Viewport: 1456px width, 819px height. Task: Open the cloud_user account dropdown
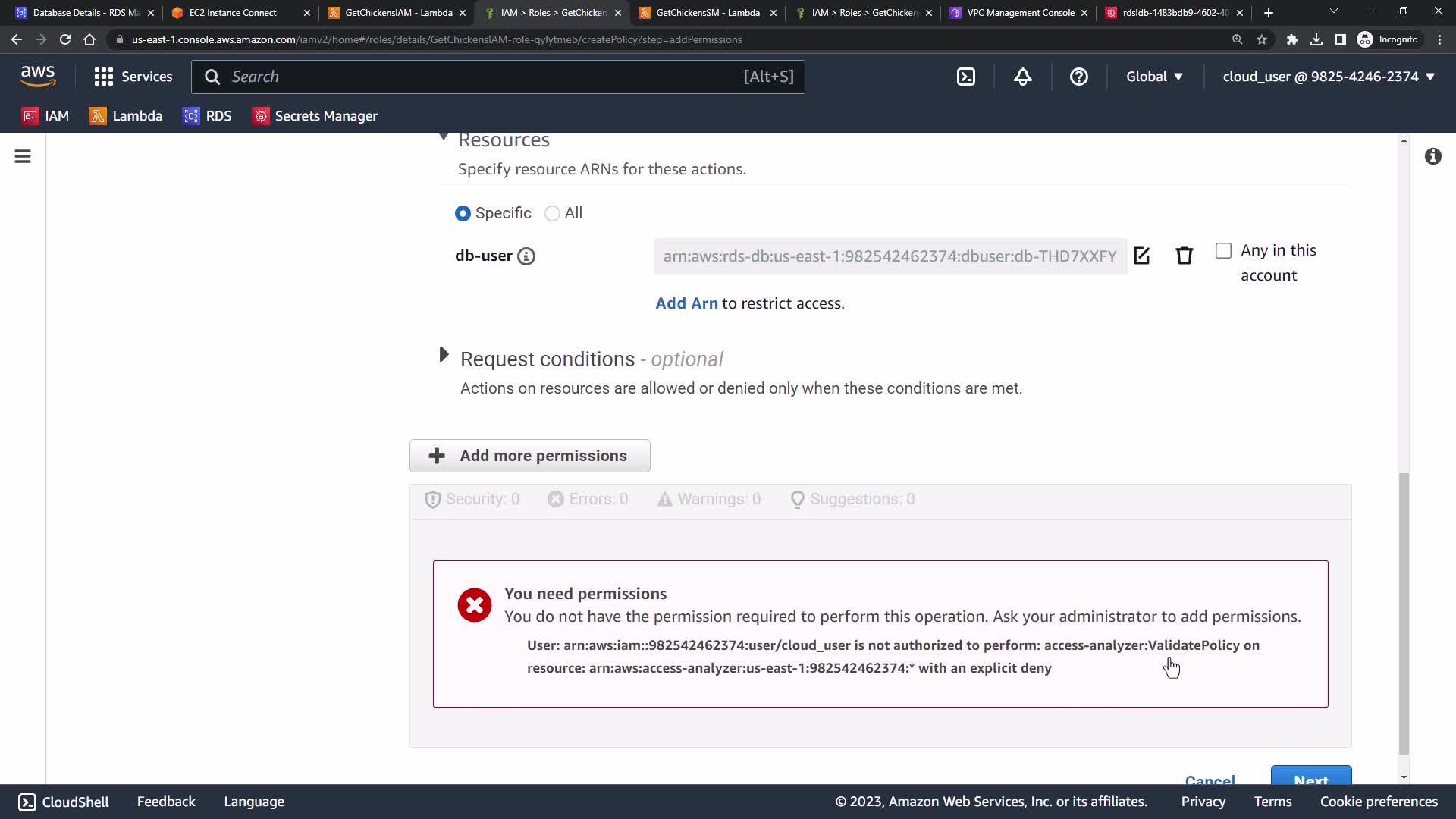[x=1328, y=77]
